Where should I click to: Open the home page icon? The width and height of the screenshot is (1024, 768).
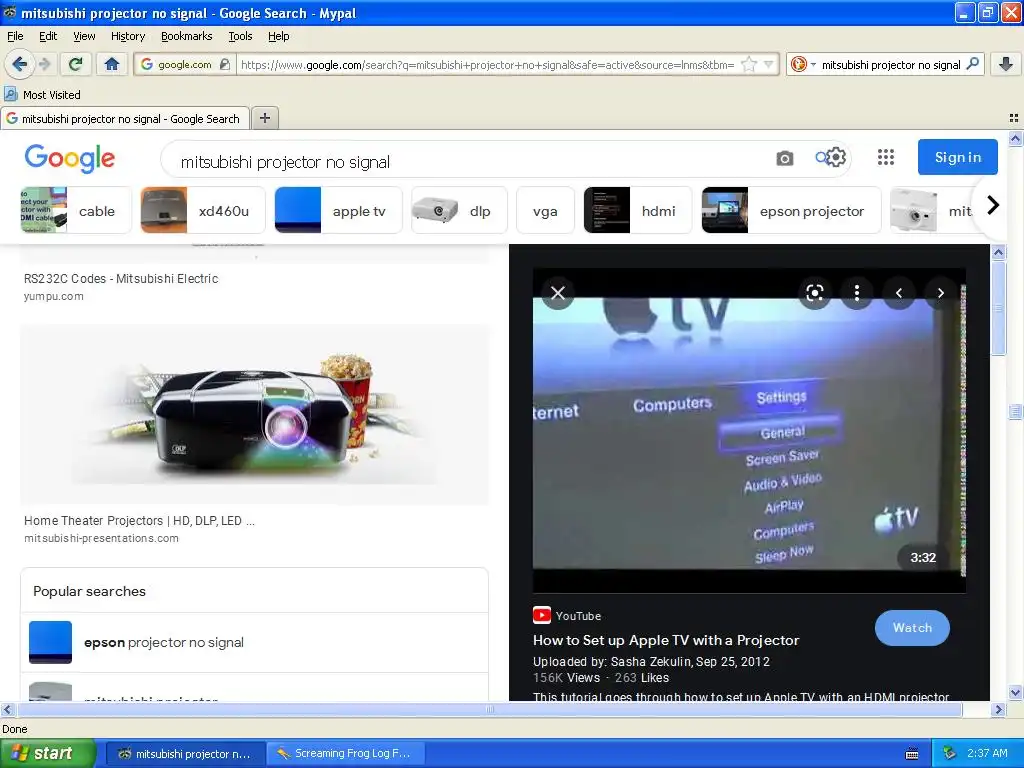click(112, 64)
